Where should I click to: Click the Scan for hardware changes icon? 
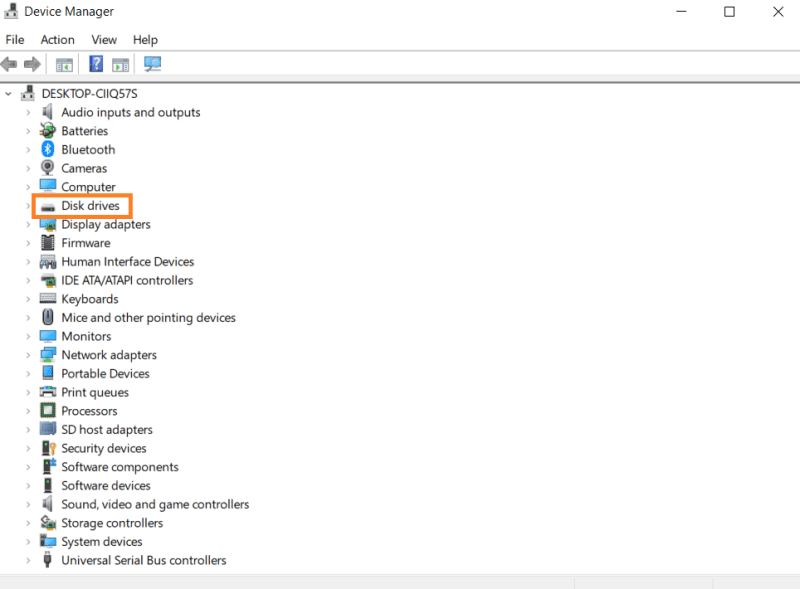(x=152, y=63)
